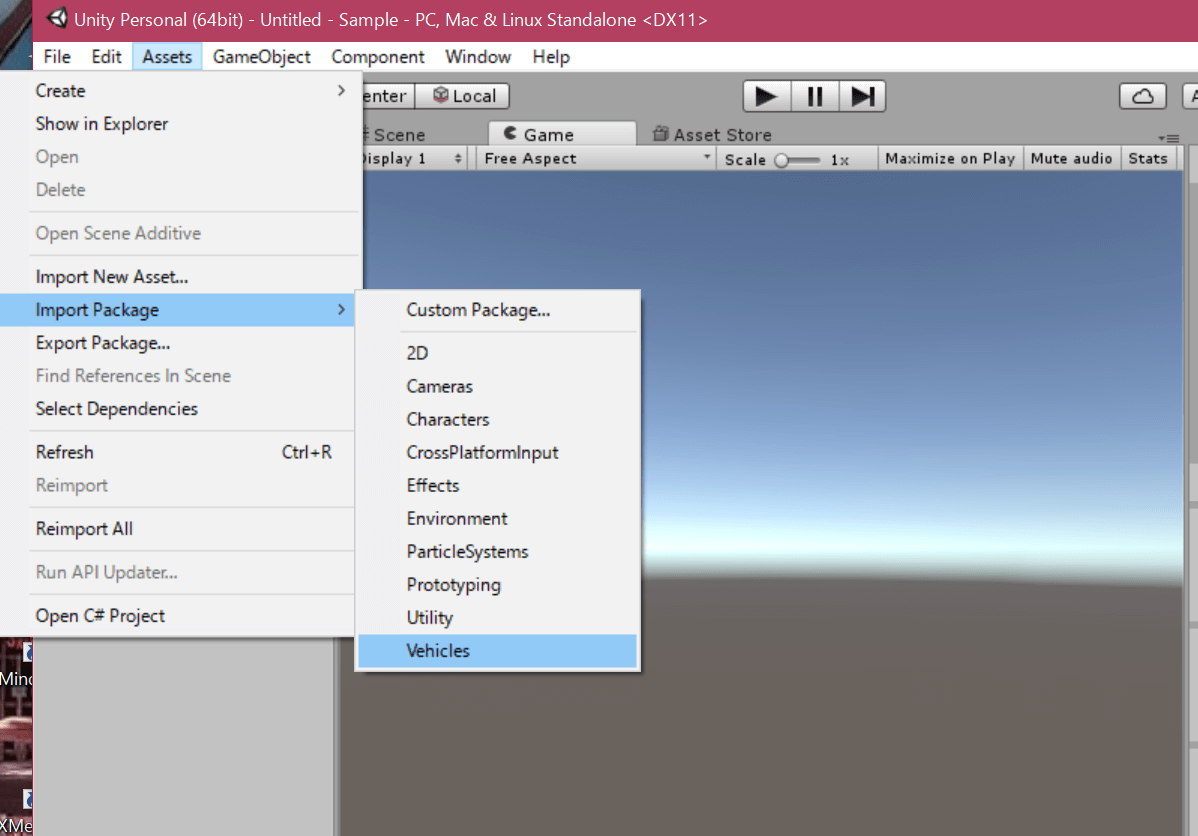Import the Utility package
This screenshot has width=1198, height=836.
tap(497, 617)
